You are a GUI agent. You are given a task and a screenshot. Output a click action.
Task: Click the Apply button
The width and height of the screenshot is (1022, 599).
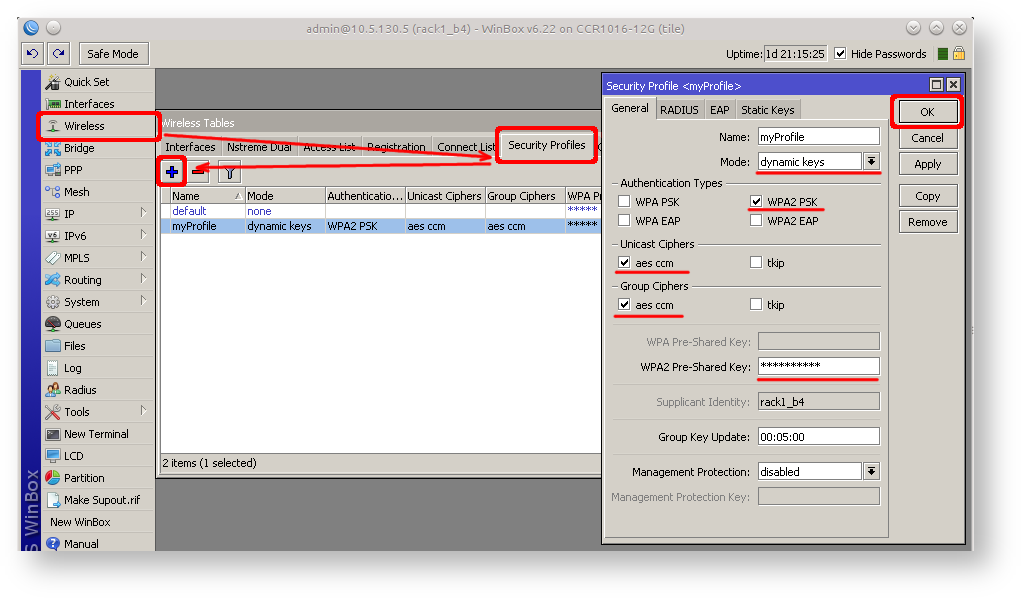coord(927,164)
